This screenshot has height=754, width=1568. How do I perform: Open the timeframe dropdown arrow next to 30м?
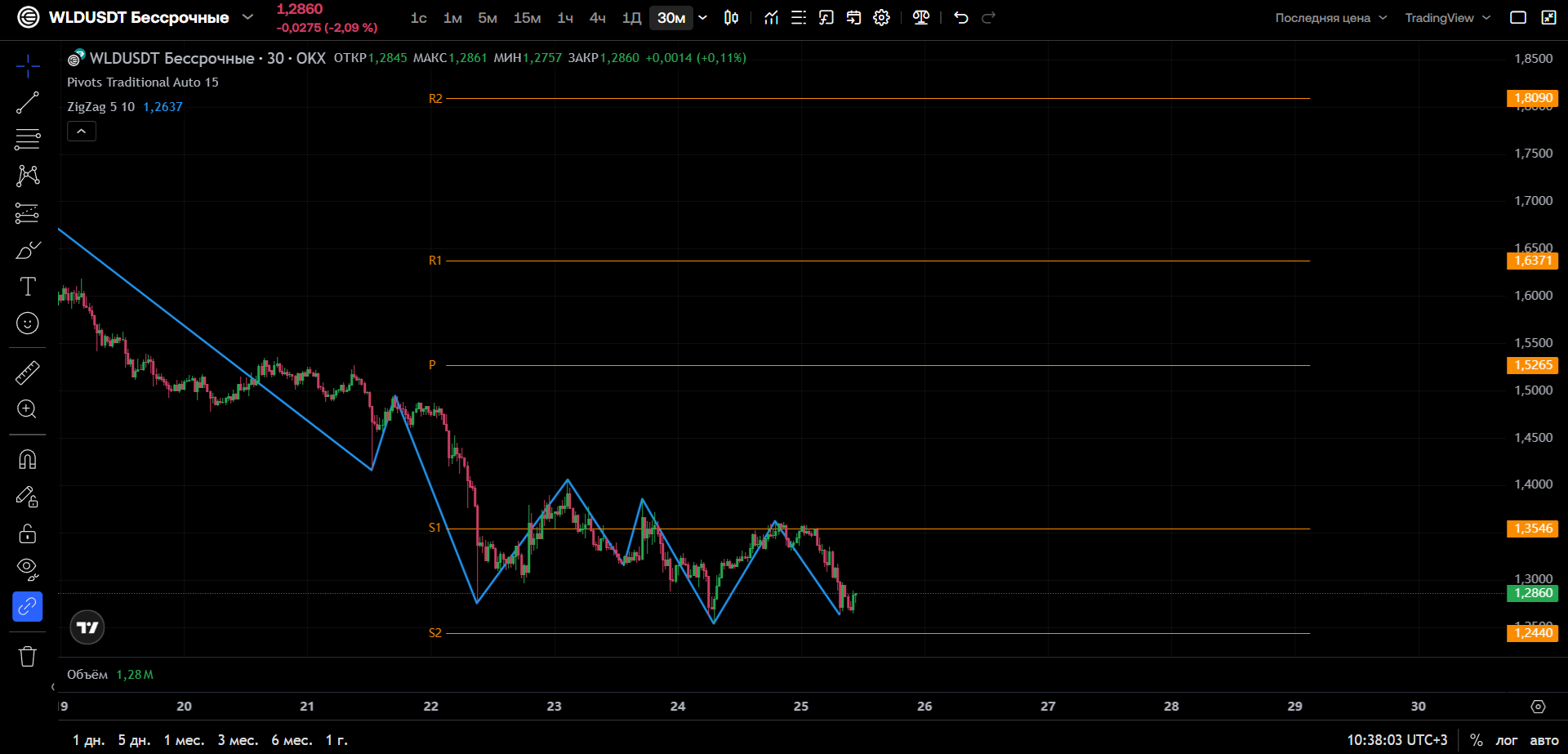702,18
